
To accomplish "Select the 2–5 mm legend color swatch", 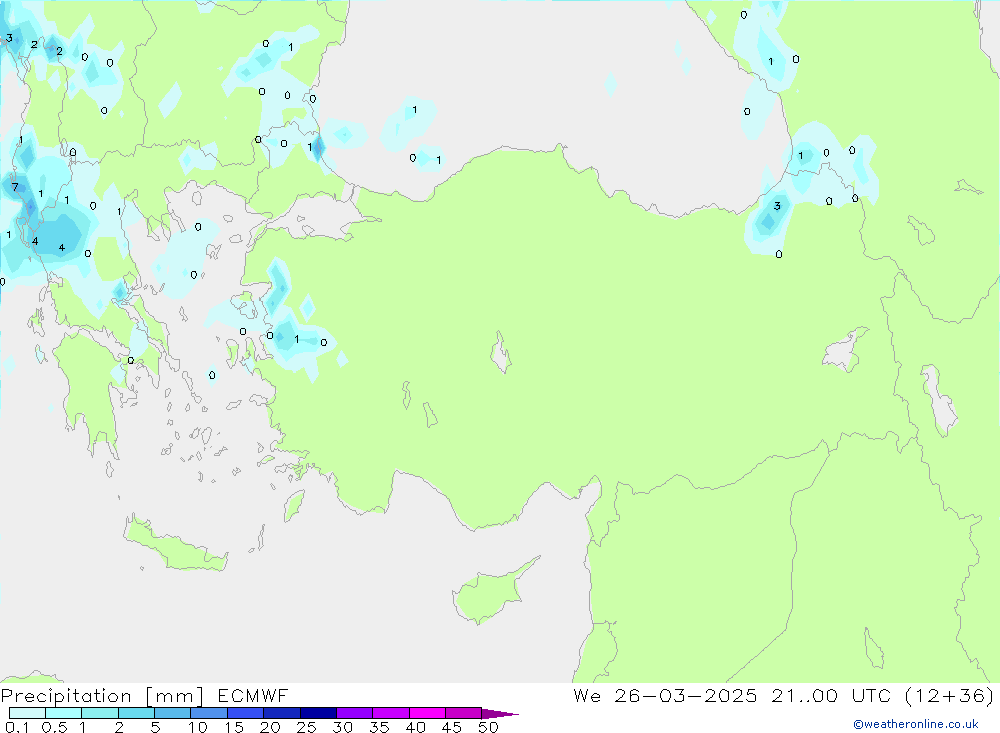I will 136,713.
